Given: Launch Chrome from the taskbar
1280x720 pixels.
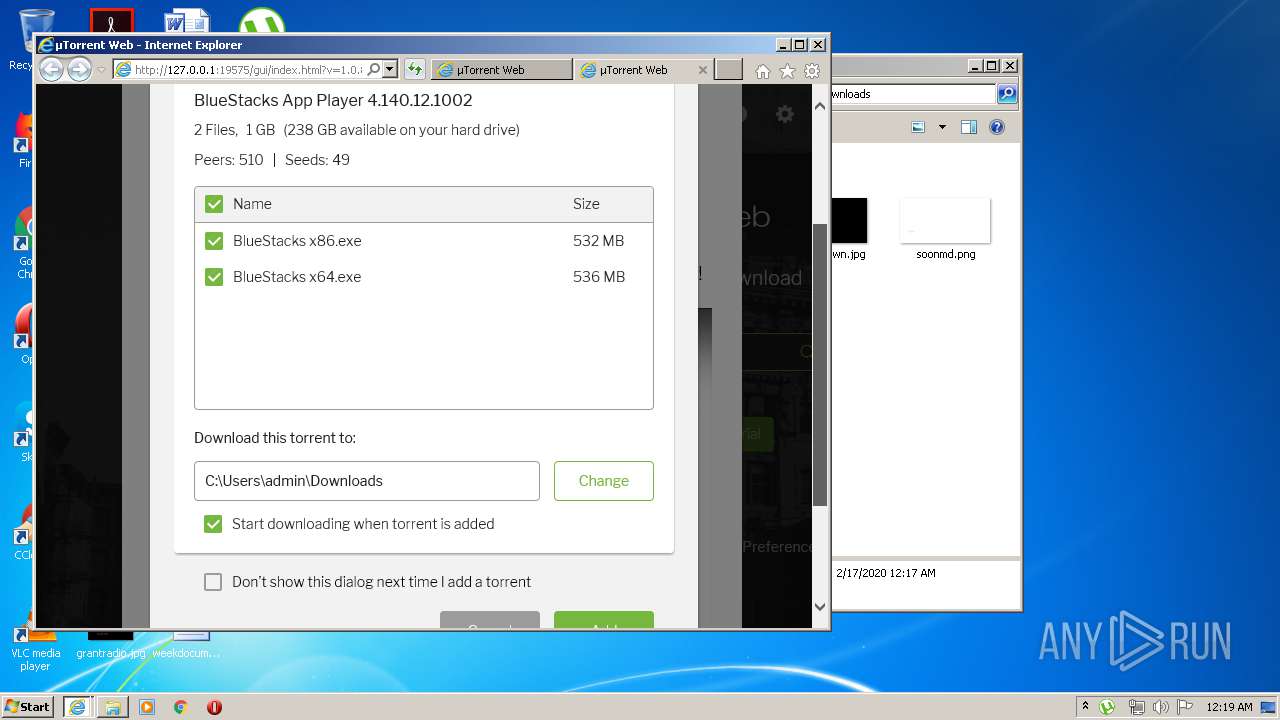Looking at the screenshot, I should coord(181,707).
